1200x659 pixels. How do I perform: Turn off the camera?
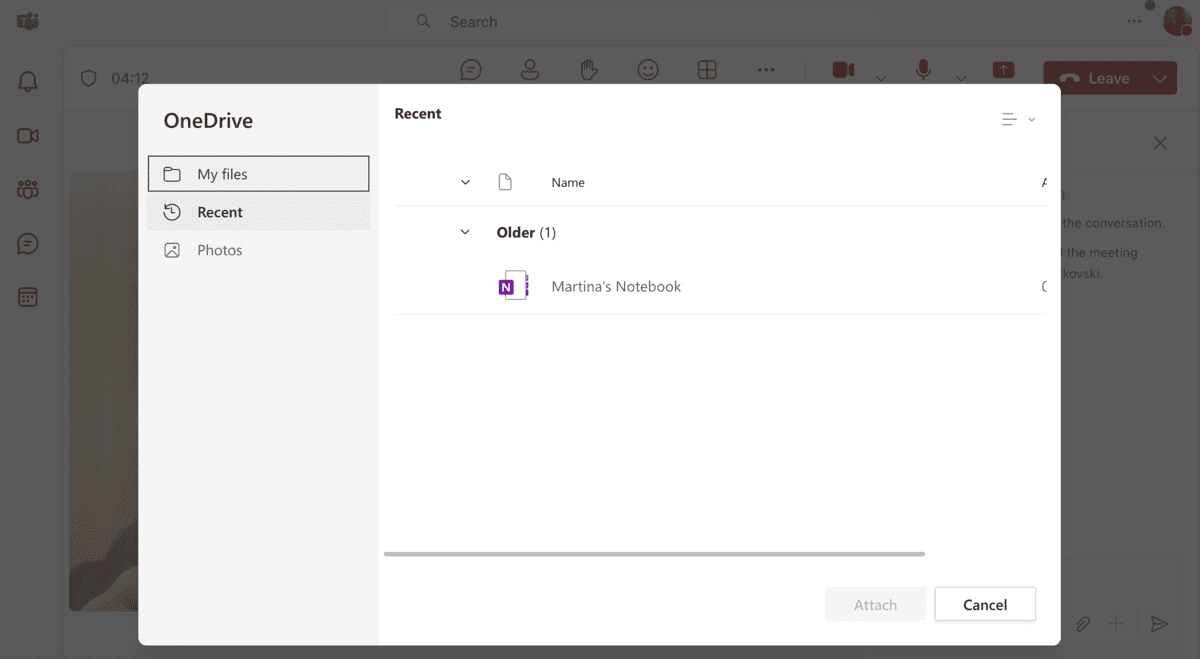(x=843, y=69)
